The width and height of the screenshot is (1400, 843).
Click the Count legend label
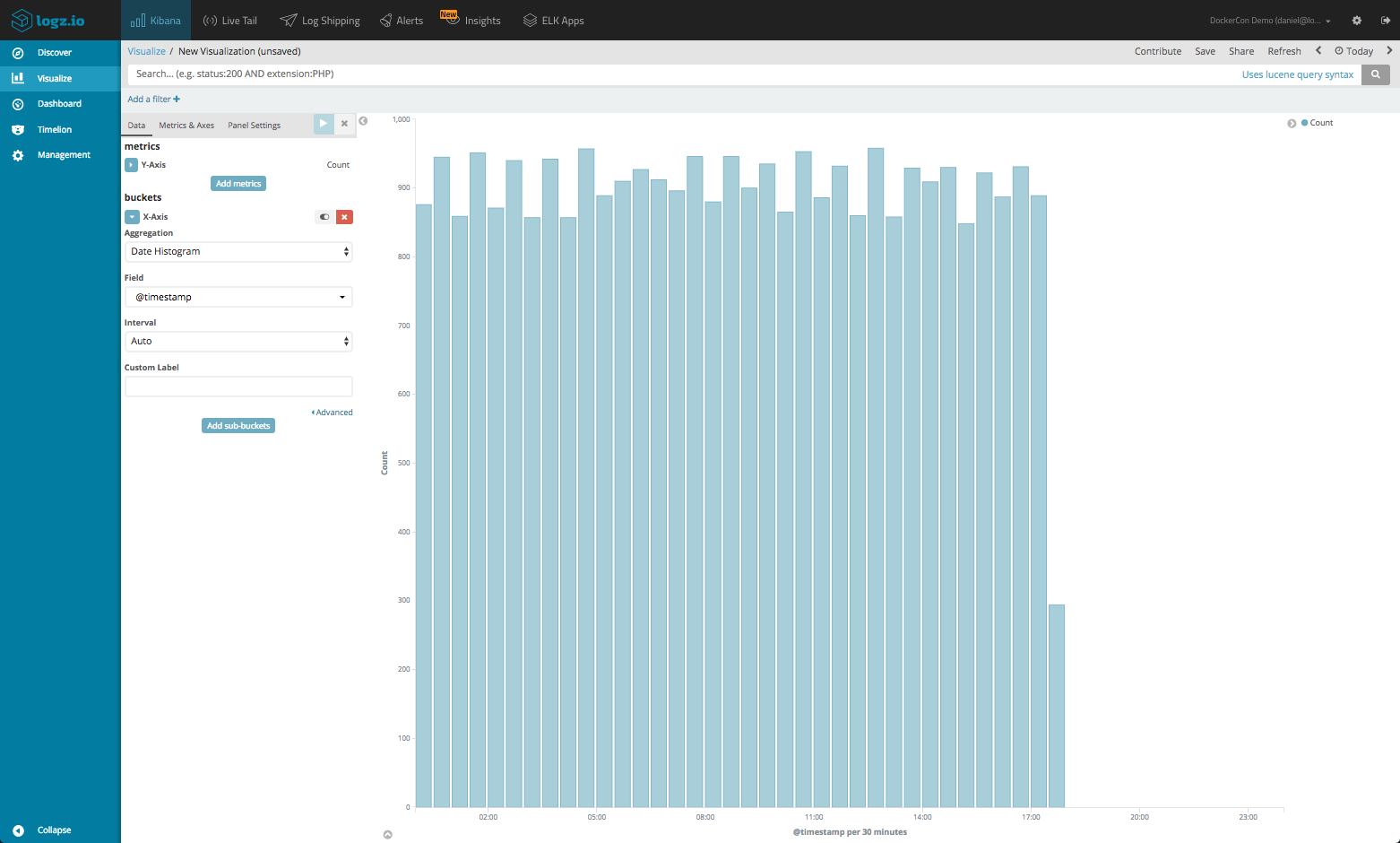click(1321, 123)
